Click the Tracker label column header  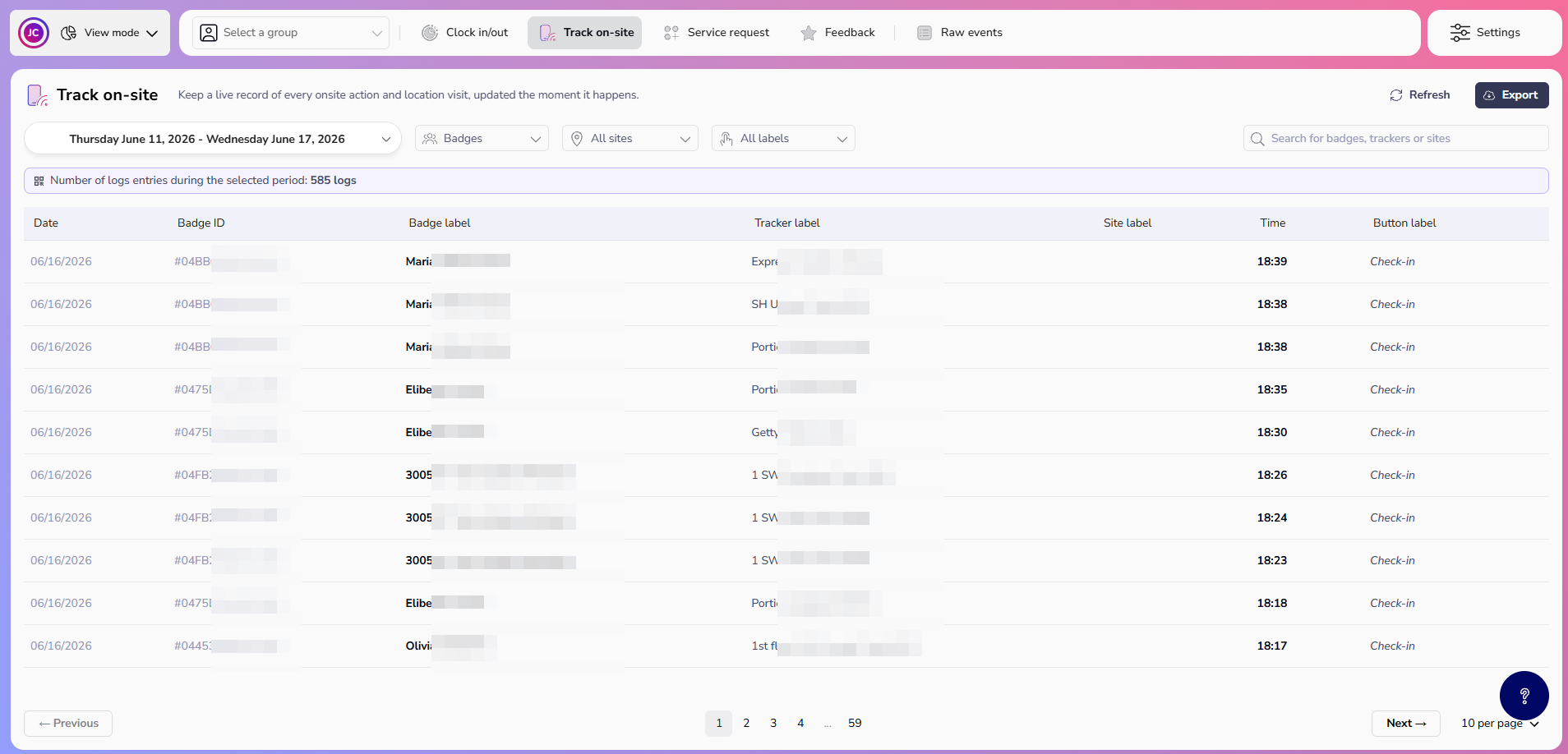[787, 223]
